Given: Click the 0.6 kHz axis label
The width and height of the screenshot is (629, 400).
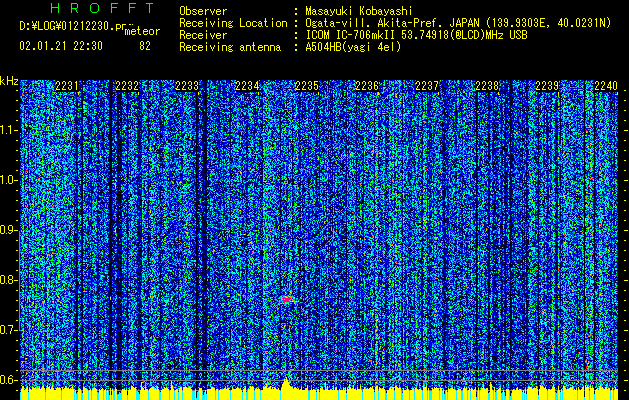Looking at the screenshot, I should 8,380.
